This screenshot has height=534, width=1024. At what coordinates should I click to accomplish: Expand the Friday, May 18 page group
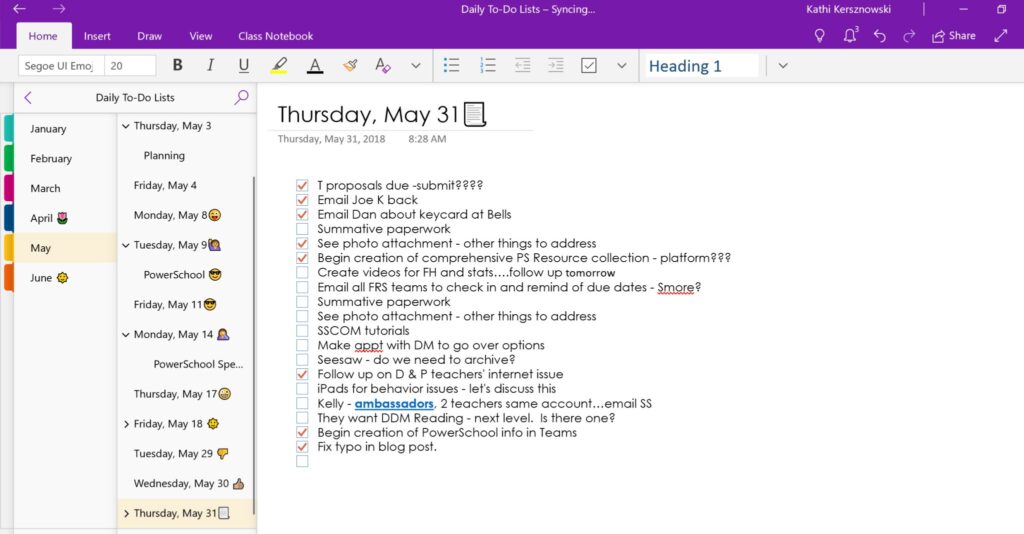point(126,424)
